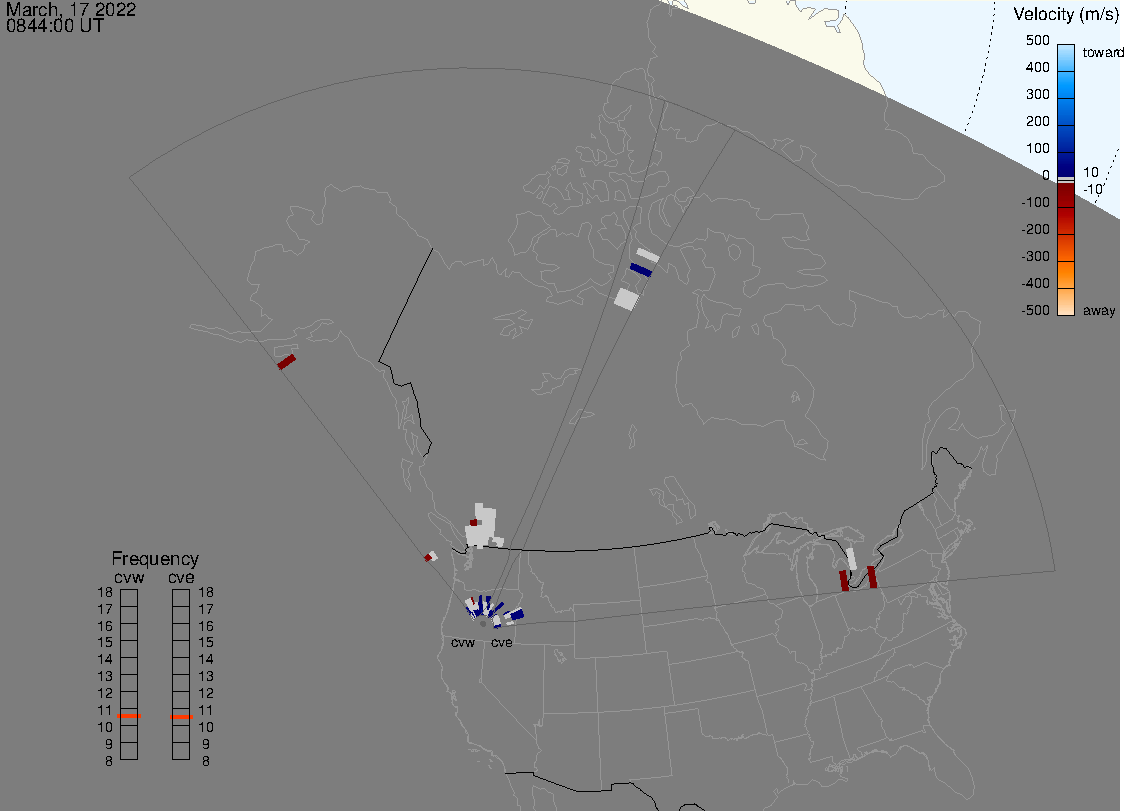
Task: Click the 300 tick label on velocity scale
Action: click(x=1037, y=95)
